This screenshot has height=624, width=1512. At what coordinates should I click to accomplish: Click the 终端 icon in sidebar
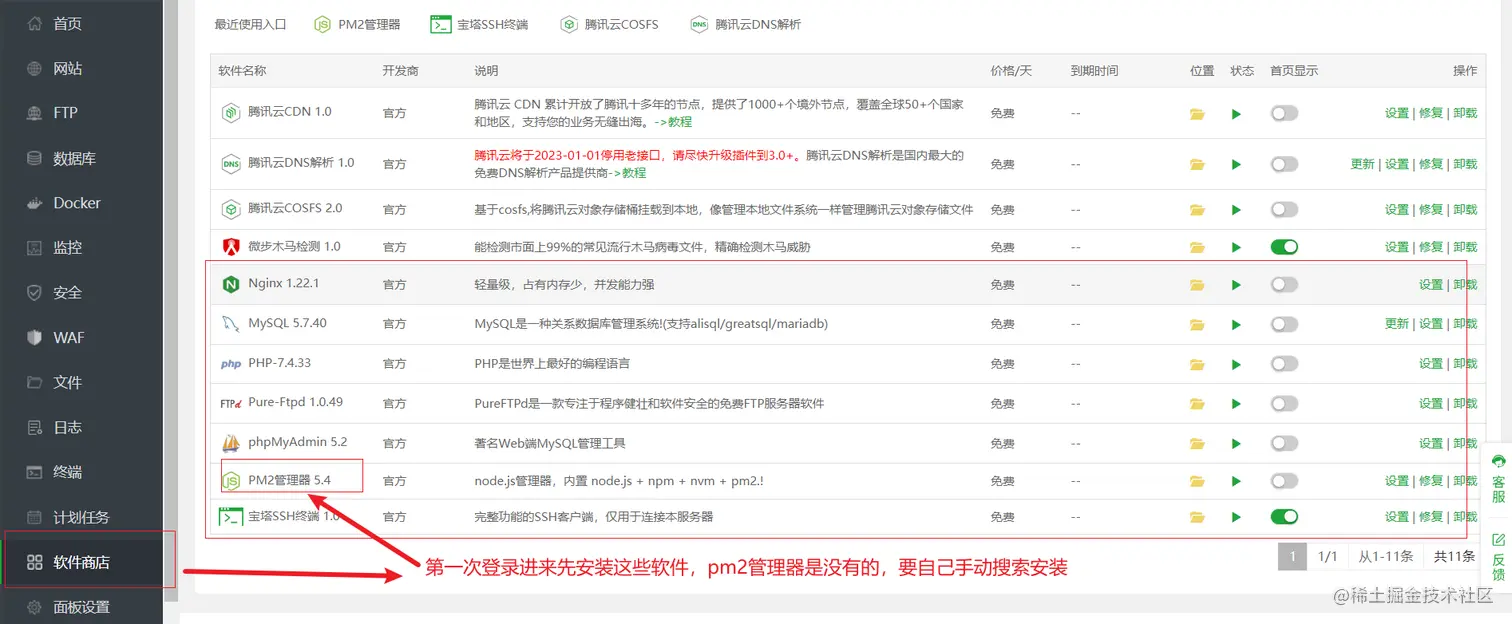(35, 472)
